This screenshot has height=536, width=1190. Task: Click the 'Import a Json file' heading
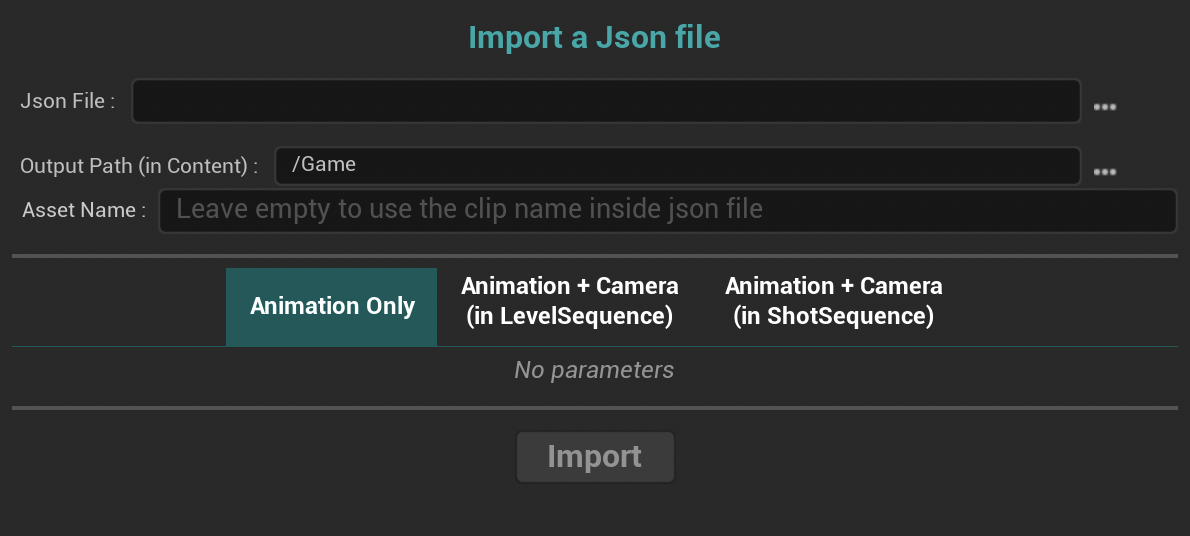coord(594,38)
